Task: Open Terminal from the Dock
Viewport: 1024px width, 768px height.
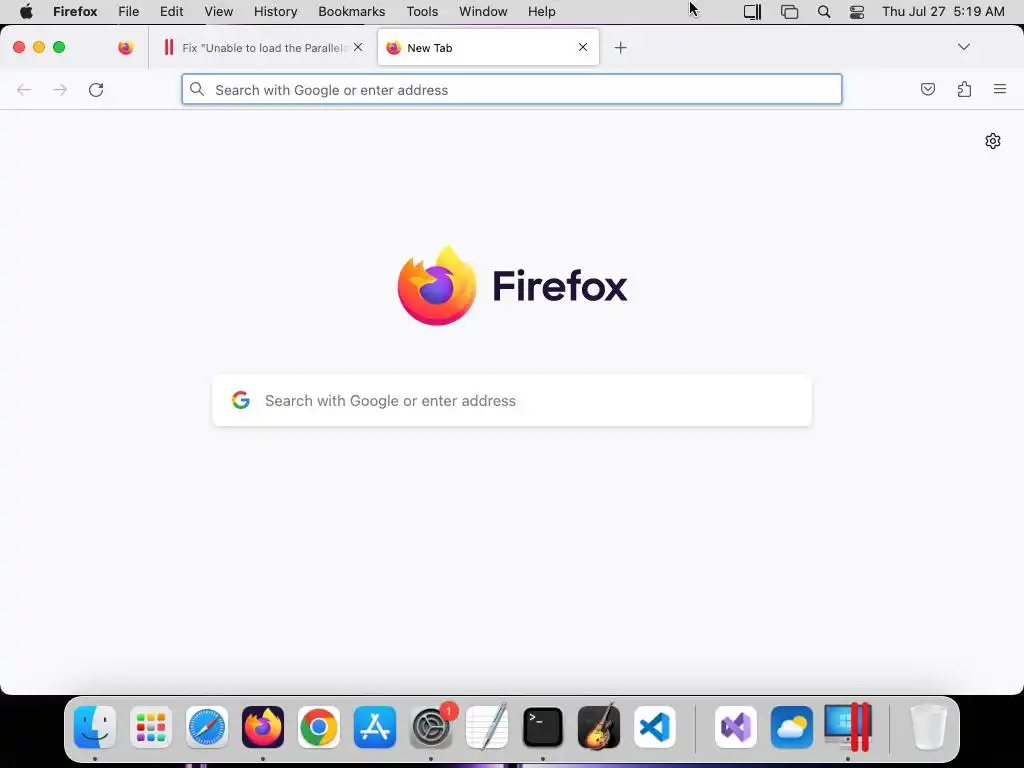Action: (543, 727)
